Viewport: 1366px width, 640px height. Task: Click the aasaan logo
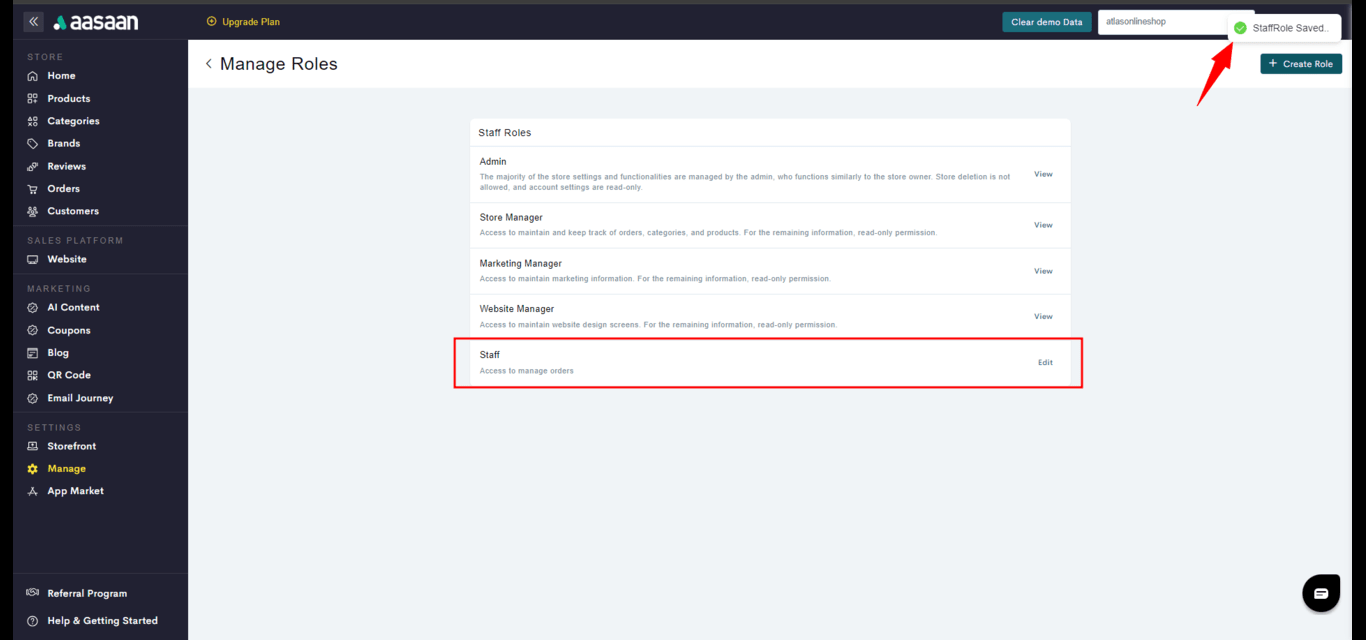(96, 22)
